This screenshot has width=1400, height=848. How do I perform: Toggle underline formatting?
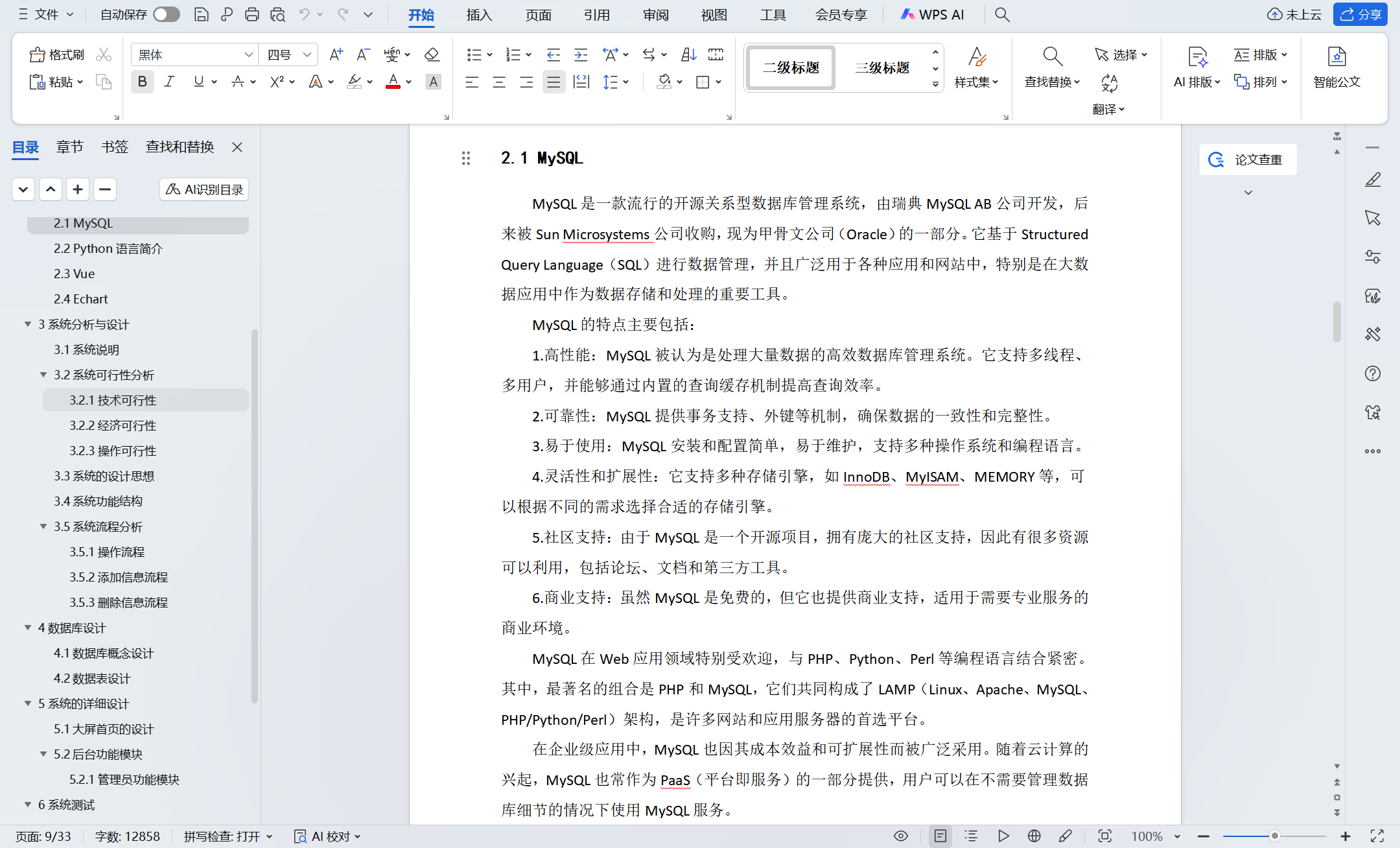click(198, 82)
